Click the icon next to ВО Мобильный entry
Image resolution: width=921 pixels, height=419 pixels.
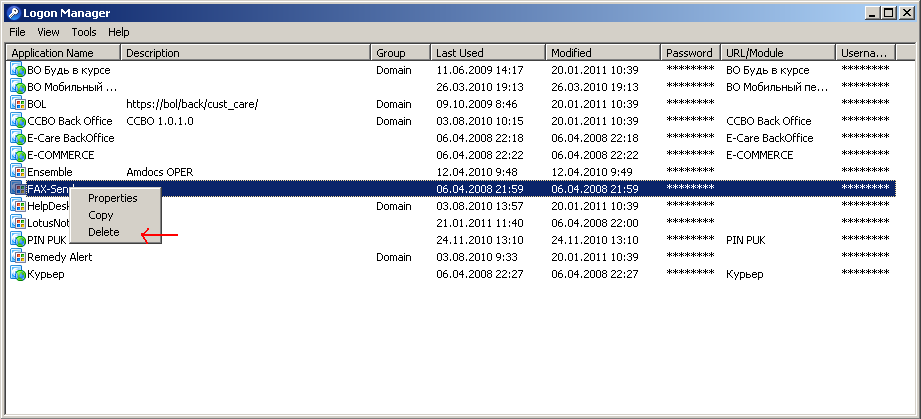coord(18,87)
